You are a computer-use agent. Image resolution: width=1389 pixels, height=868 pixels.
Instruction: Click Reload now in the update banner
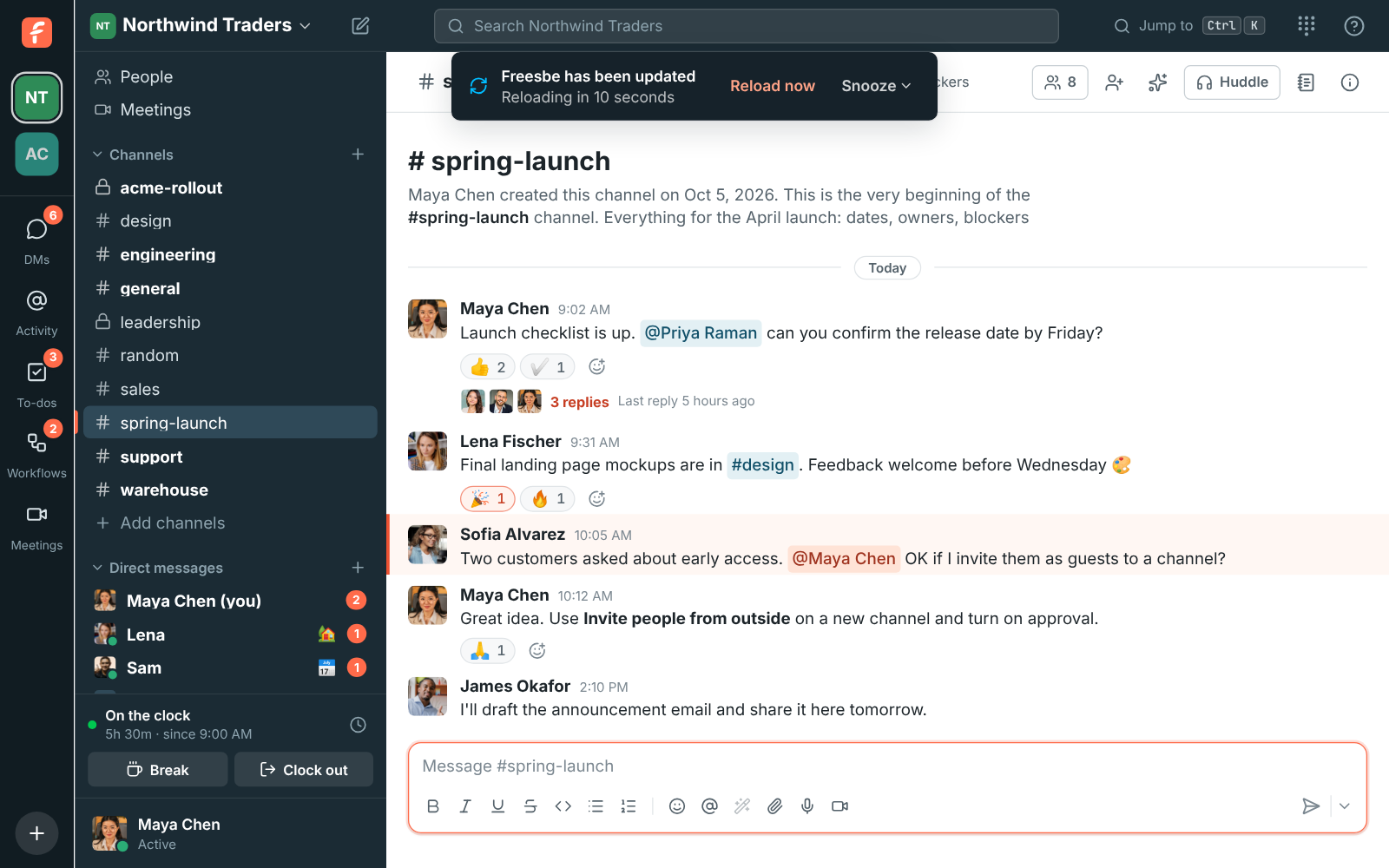(773, 86)
